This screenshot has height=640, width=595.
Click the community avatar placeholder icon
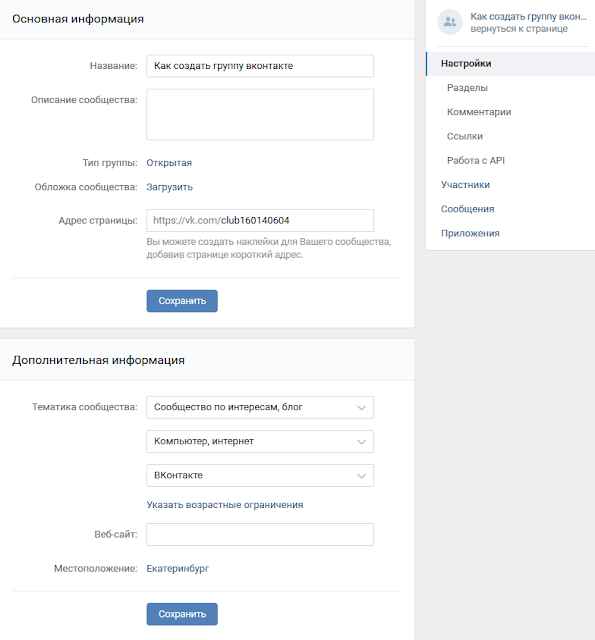(450, 22)
